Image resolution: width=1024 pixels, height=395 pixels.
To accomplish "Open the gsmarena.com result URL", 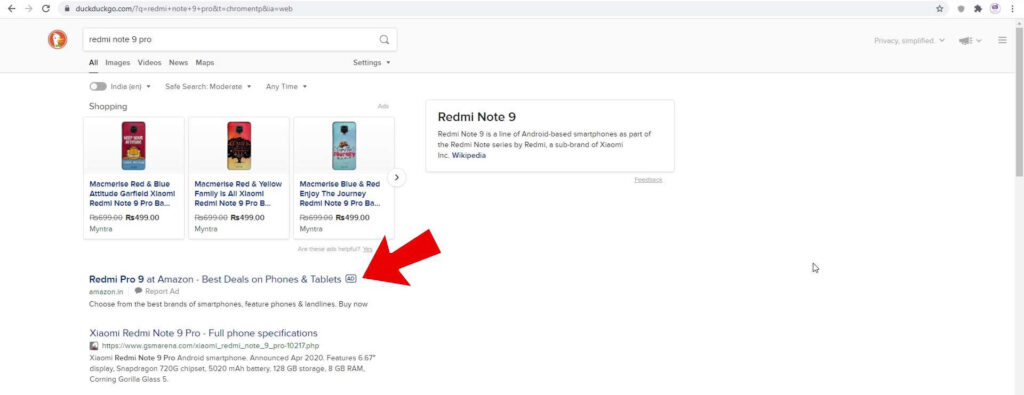I will tap(210, 345).
